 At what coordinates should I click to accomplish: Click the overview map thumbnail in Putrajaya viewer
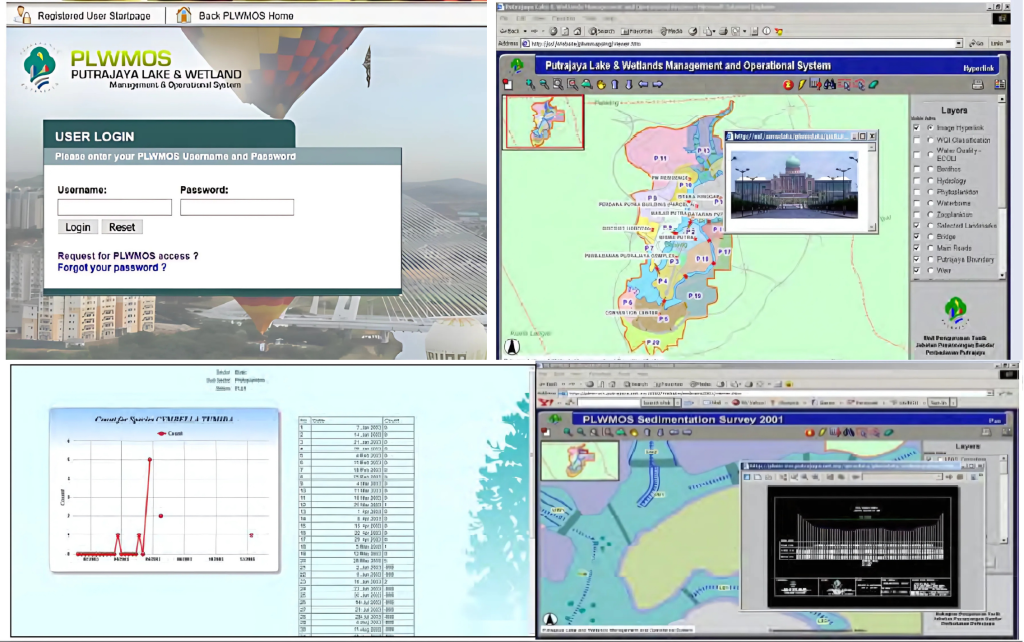point(543,122)
